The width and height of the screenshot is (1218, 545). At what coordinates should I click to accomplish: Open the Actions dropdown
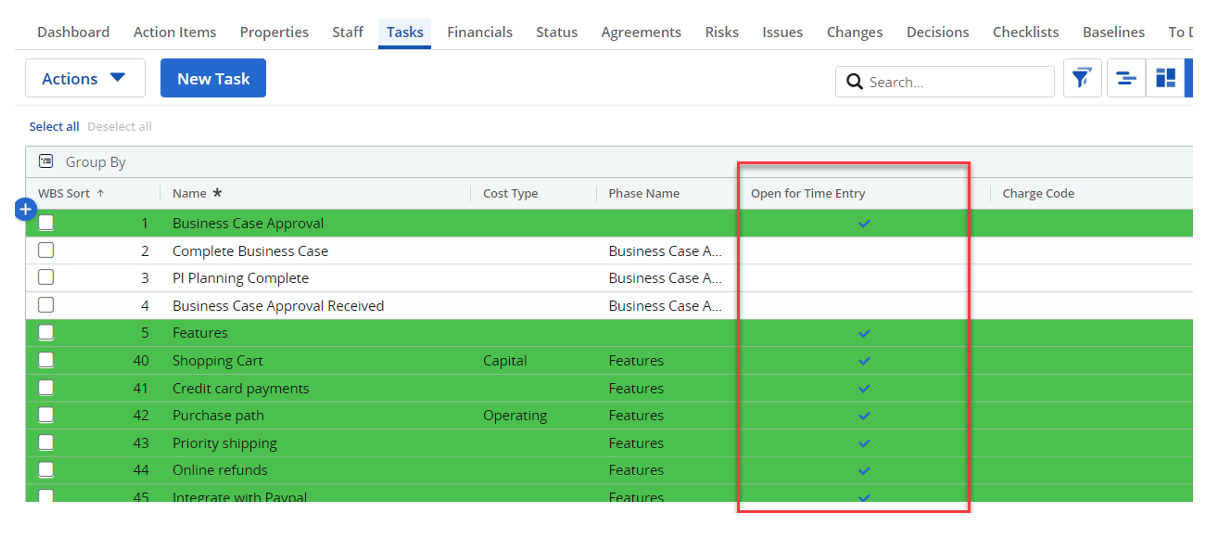(85, 78)
